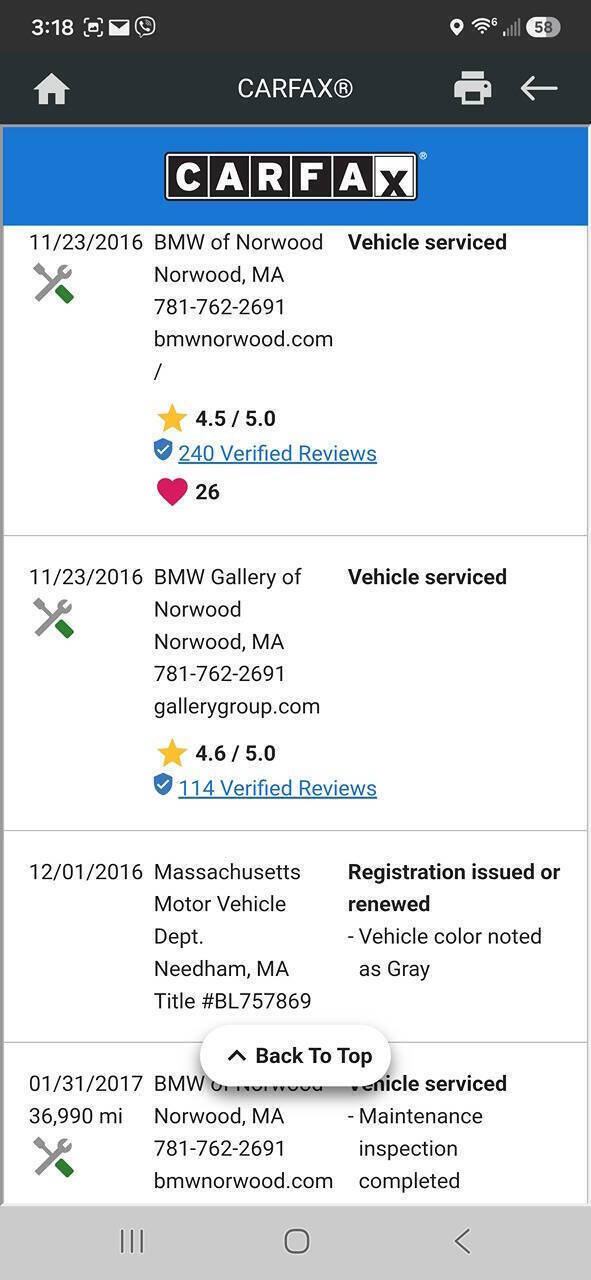
Task: Tap the Back To Top button
Action: [x=295, y=1056]
